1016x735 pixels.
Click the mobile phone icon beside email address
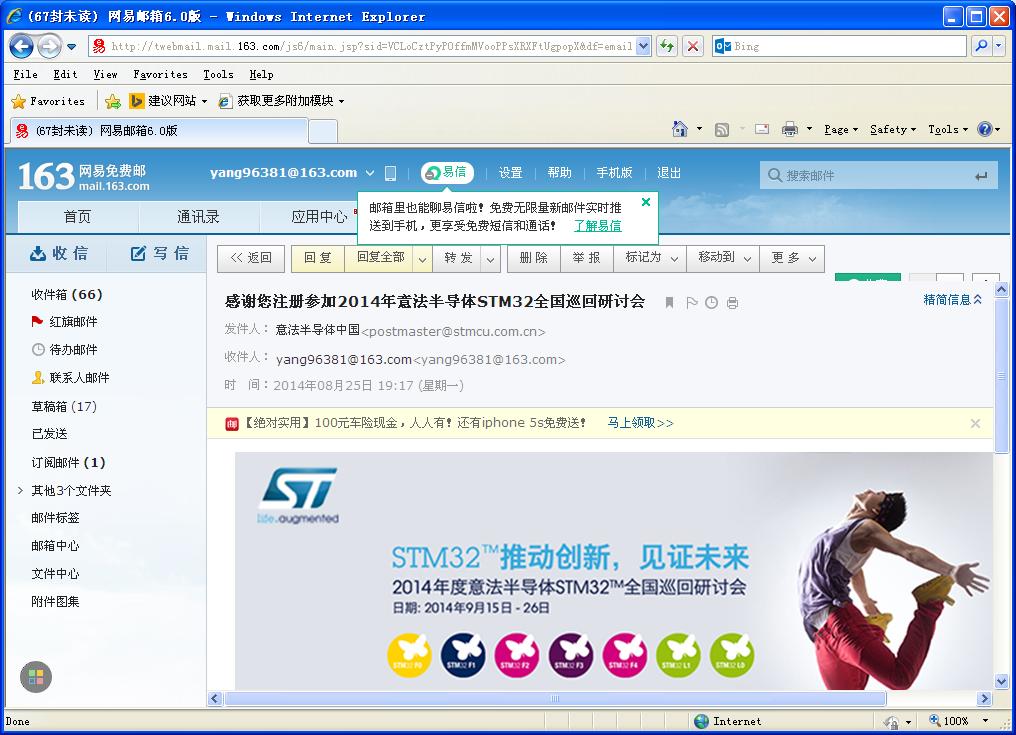[x=391, y=173]
